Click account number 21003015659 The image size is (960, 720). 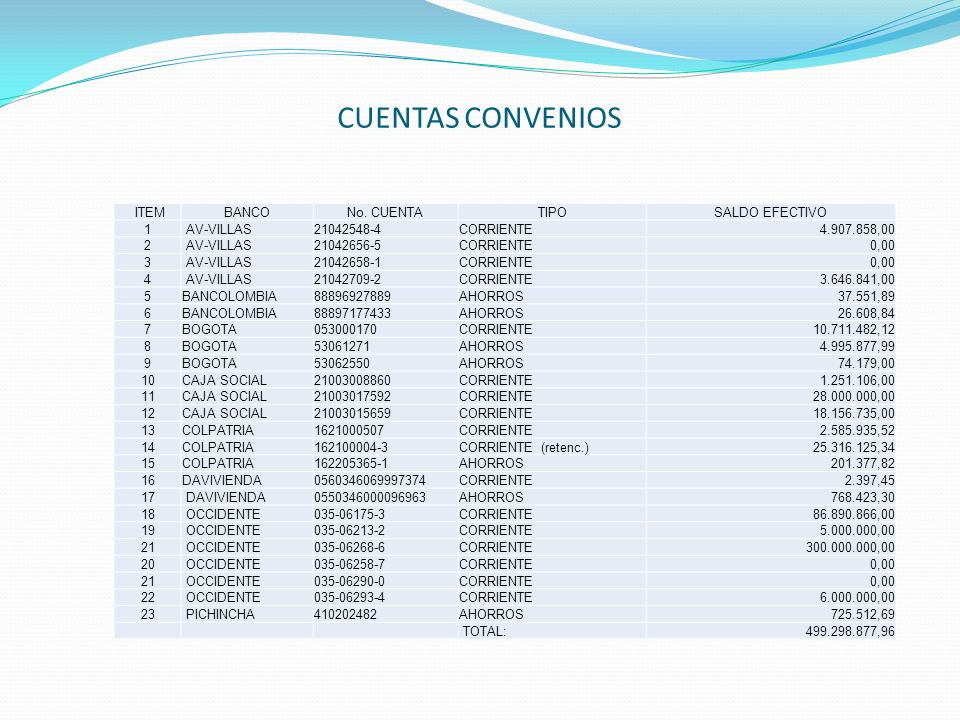352,413
